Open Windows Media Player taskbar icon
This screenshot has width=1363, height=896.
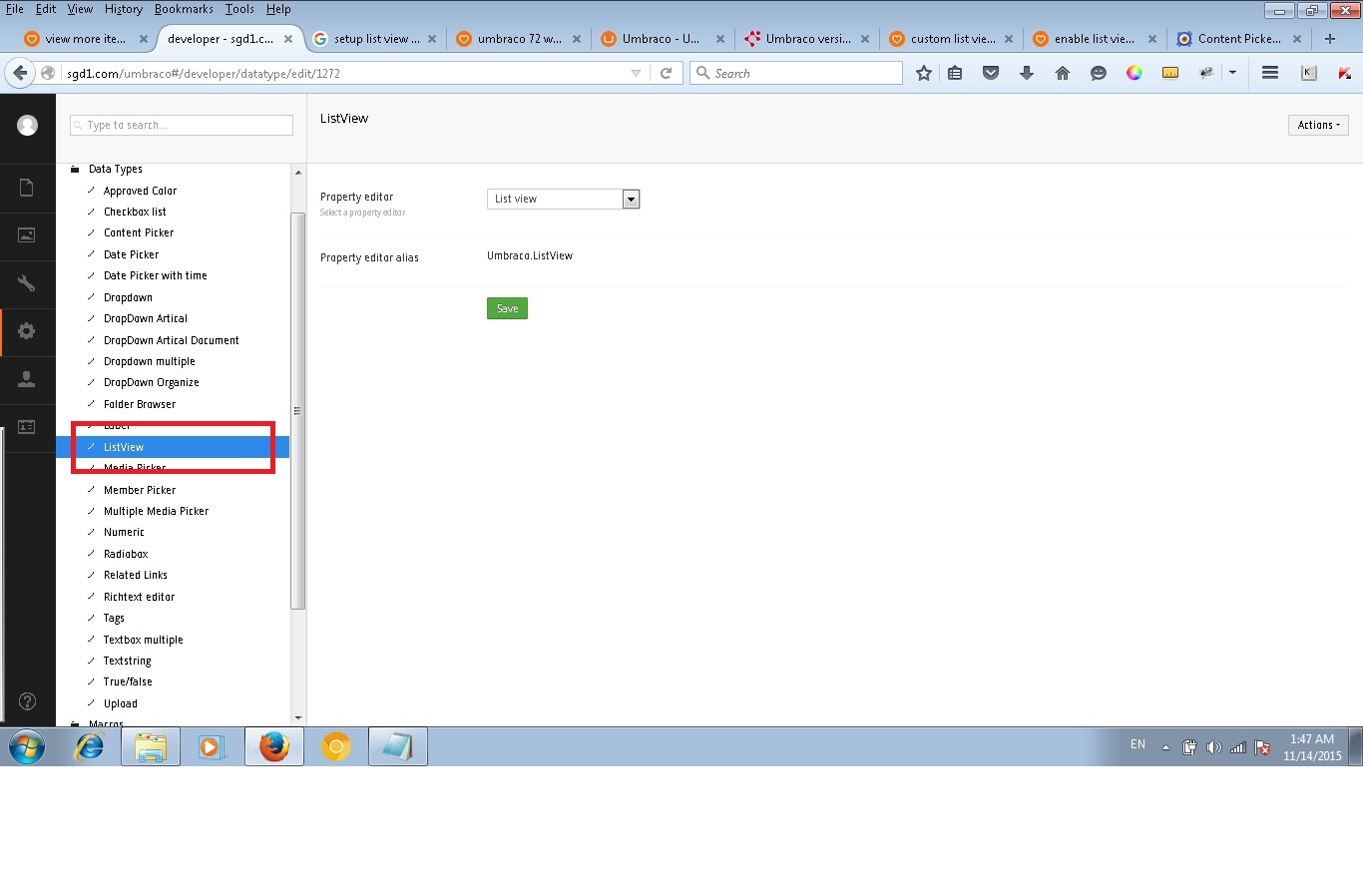pyautogui.click(x=212, y=746)
